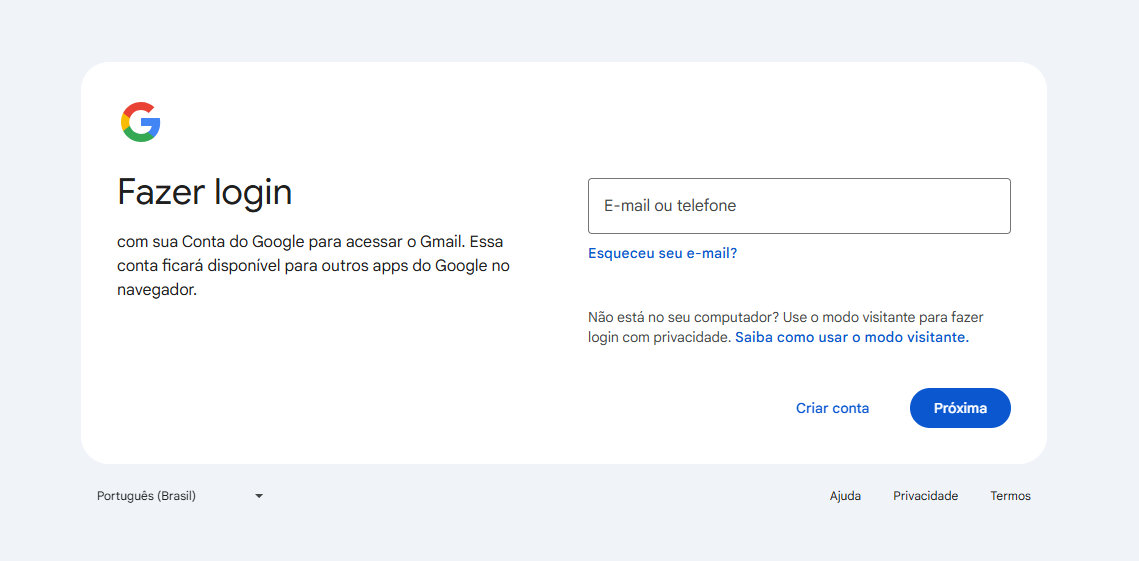Open Saiba como usar o modo visitante link
This screenshot has width=1139, height=561.
(852, 337)
